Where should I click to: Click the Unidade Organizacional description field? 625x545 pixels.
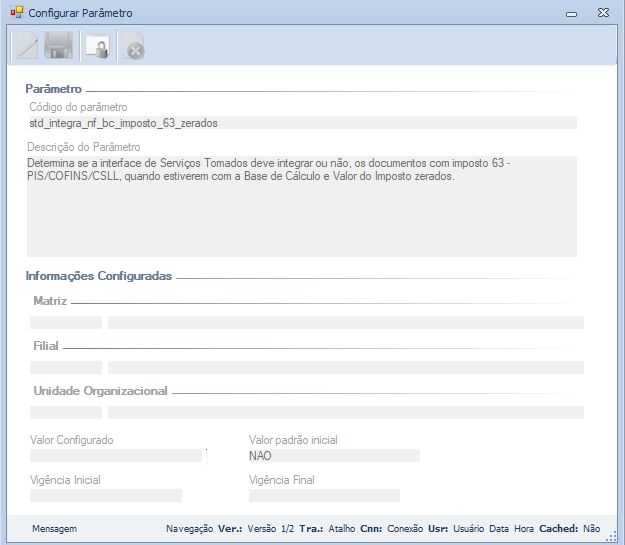tap(346, 413)
